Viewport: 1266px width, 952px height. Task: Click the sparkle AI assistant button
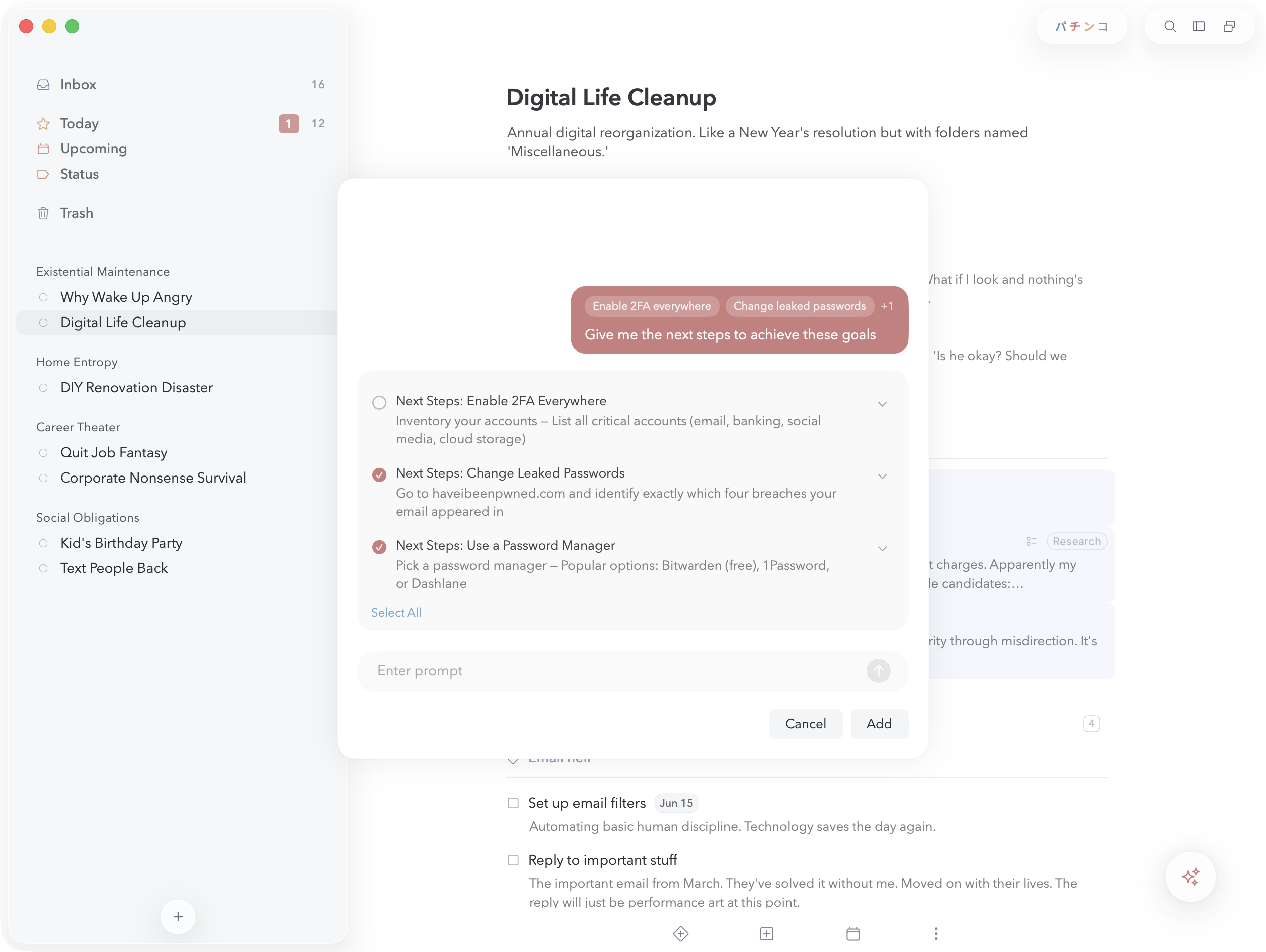1190,876
